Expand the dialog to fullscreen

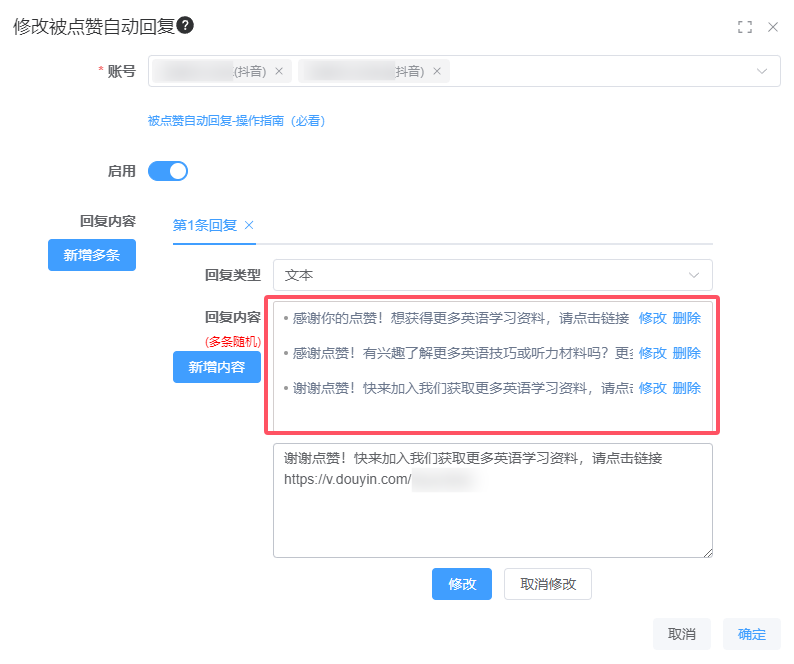[x=744, y=27]
